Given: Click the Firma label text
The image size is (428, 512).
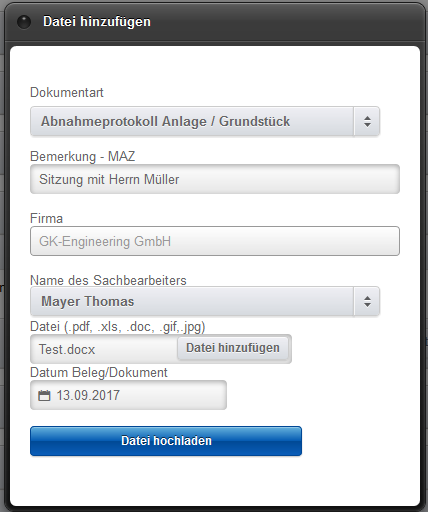Looking at the screenshot, I should pos(46,219).
